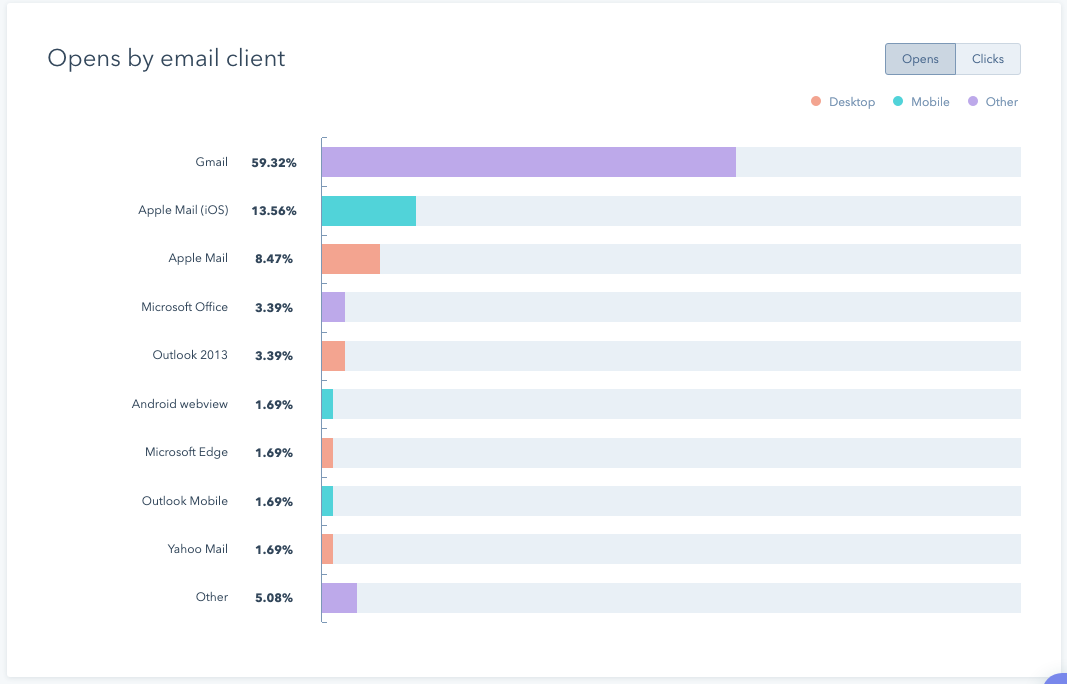Click the Outlook 2013 bar
Image resolution: width=1067 pixels, height=684 pixels.
coord(332,355)
